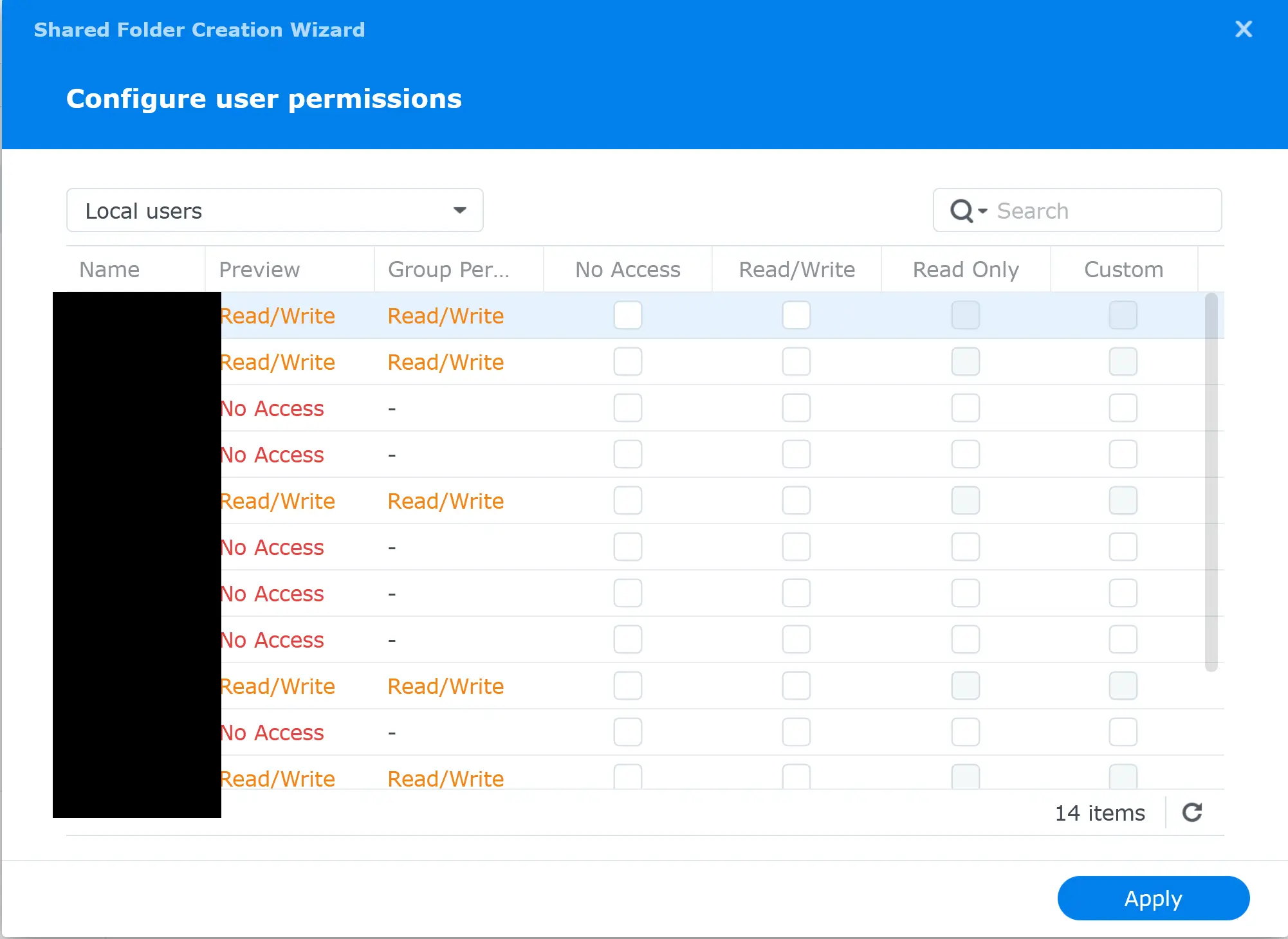Viewport: 1288px width, 939px height.
Task: Click the Read Only column header
Action: pyautogui.click(x=965, y=269)
